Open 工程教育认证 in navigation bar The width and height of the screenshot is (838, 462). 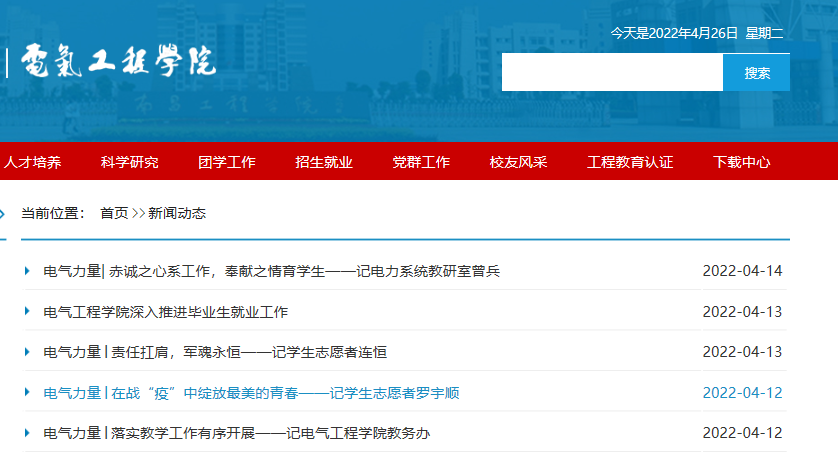point(630,162)
